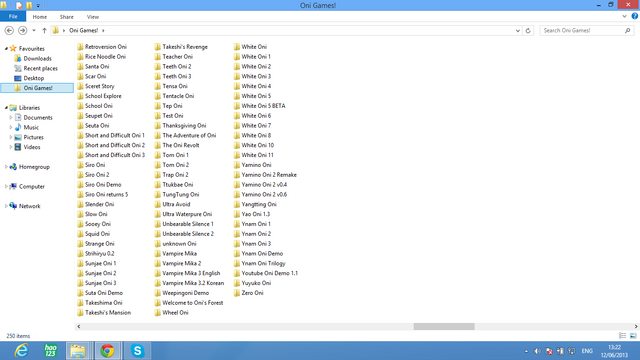Select the Retroversion Oni folder icon
This screenshot has height=360, width=640.
(80, 47)
